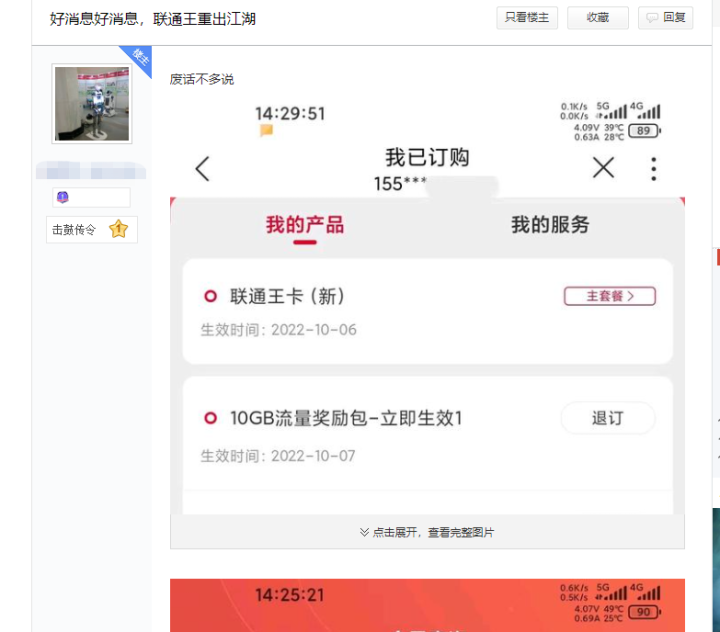Switch to the 我的服务 tab

tap(550, 225)
